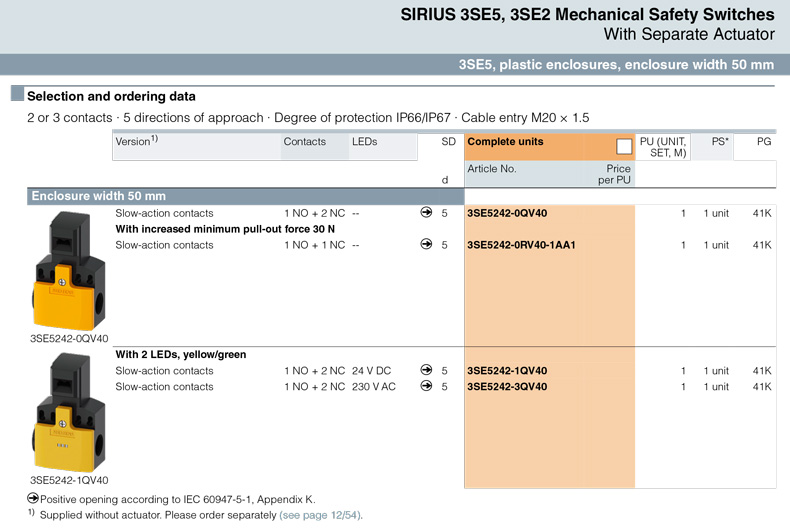Click the gray square beside Selection and ordering data
Viewport: 790px width, 531px height.
pos(17,96)
